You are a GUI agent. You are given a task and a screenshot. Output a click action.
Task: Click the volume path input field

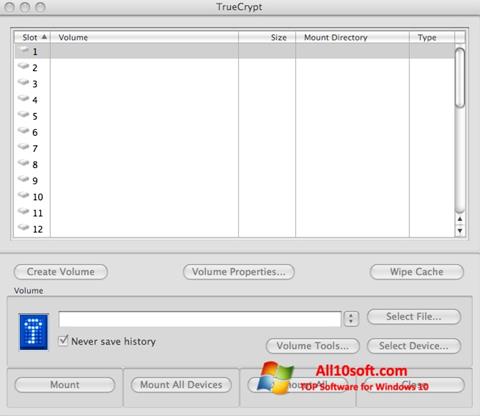point(200,319)
